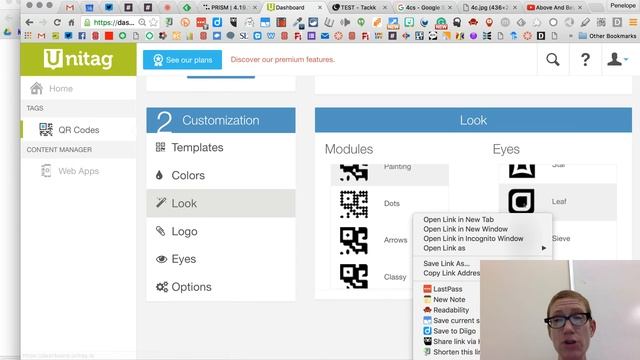The width and height of the screenshot is (640, 360).
Task: Open the Chrome hamburger menu
Action: pos(632,22)
